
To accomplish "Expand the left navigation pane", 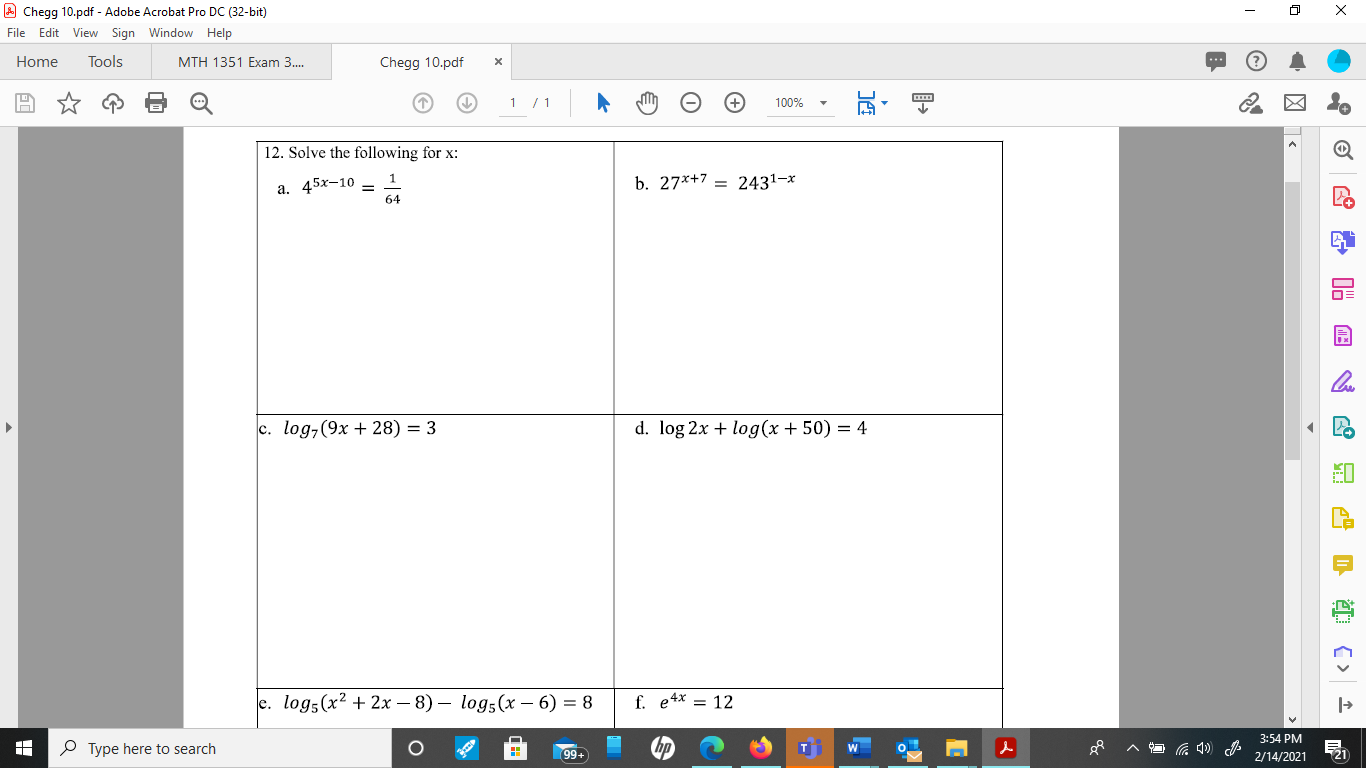I will point(8,425).
